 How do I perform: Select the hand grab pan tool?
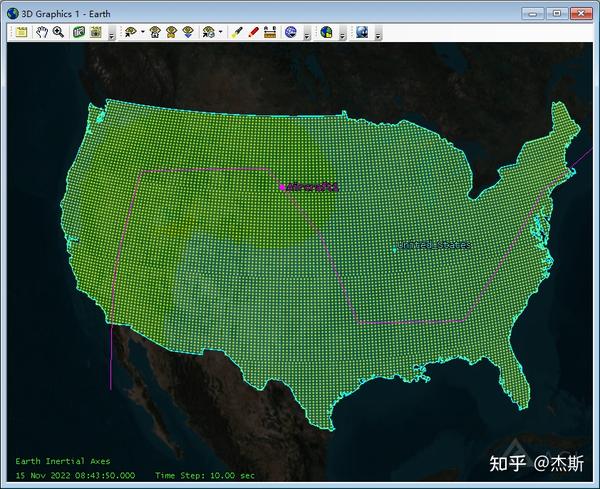42,32
